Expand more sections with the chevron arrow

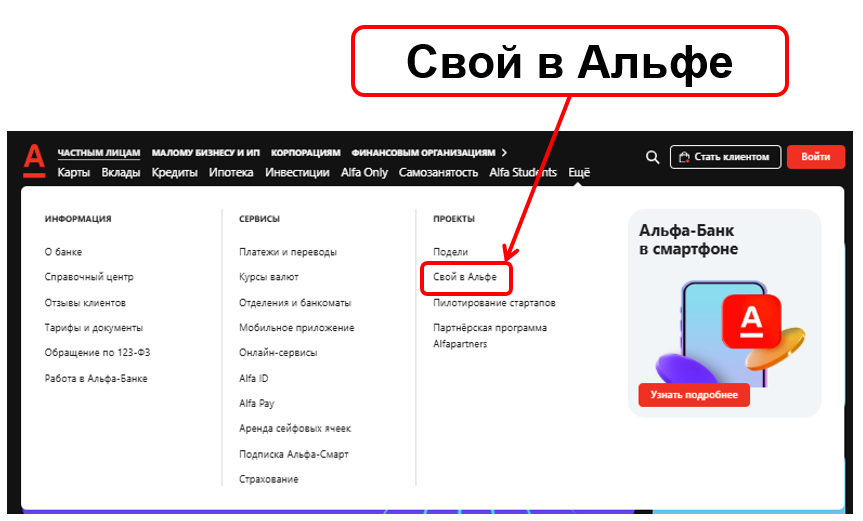point(504,152)
